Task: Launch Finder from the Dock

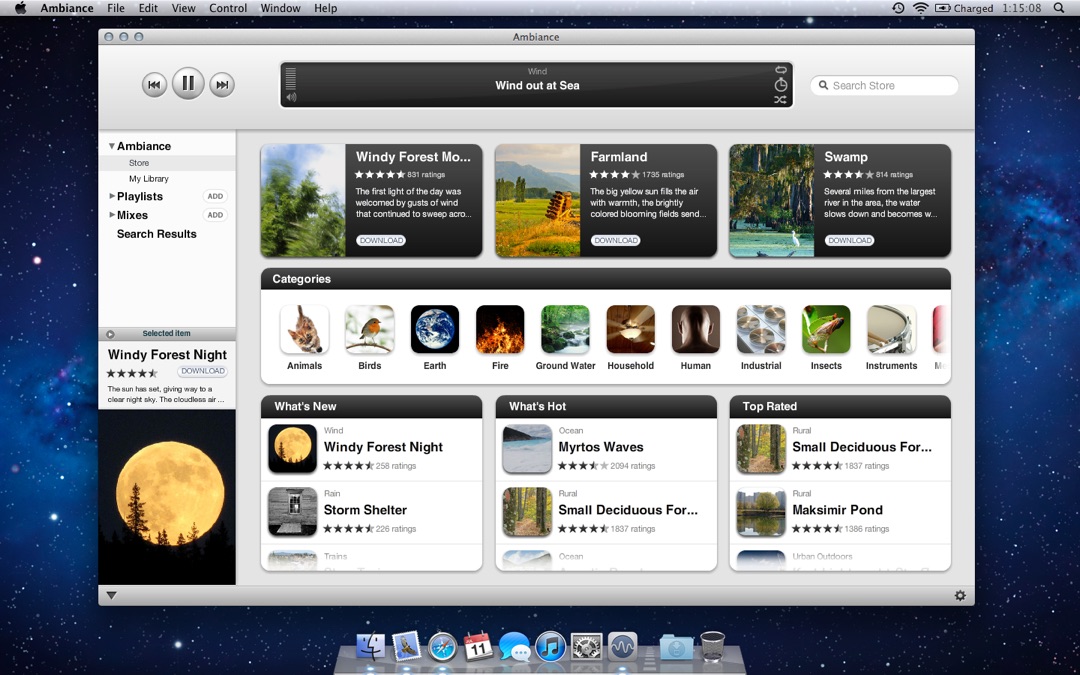Action: (371, 647)
